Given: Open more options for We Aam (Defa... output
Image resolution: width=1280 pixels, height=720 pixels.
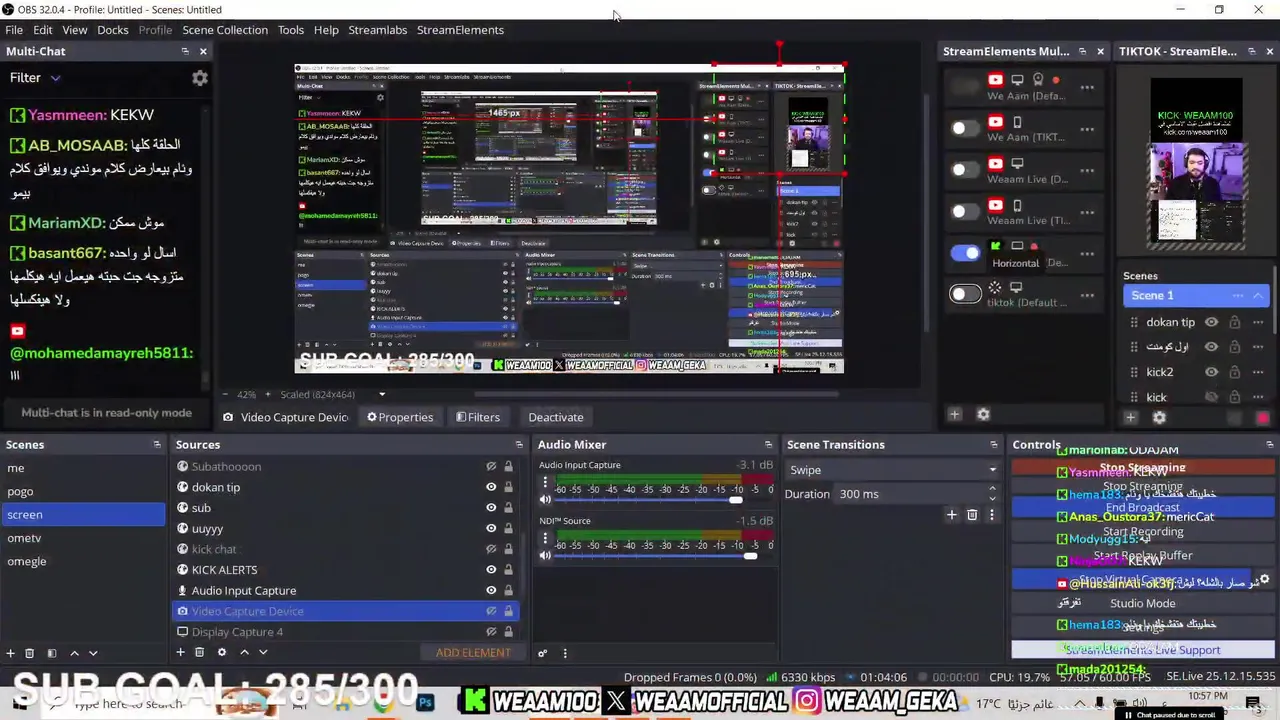Looking at the screenshot, I should pyautogui.click(x=1087, y=87).
